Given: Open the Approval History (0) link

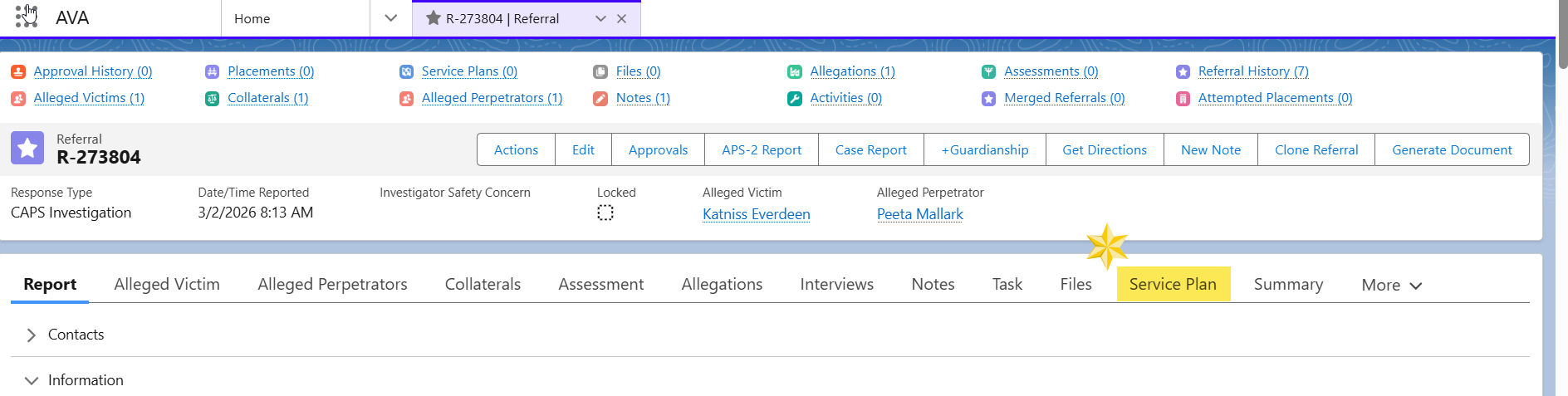Looking at the screenshot, I should coord(93,71).
